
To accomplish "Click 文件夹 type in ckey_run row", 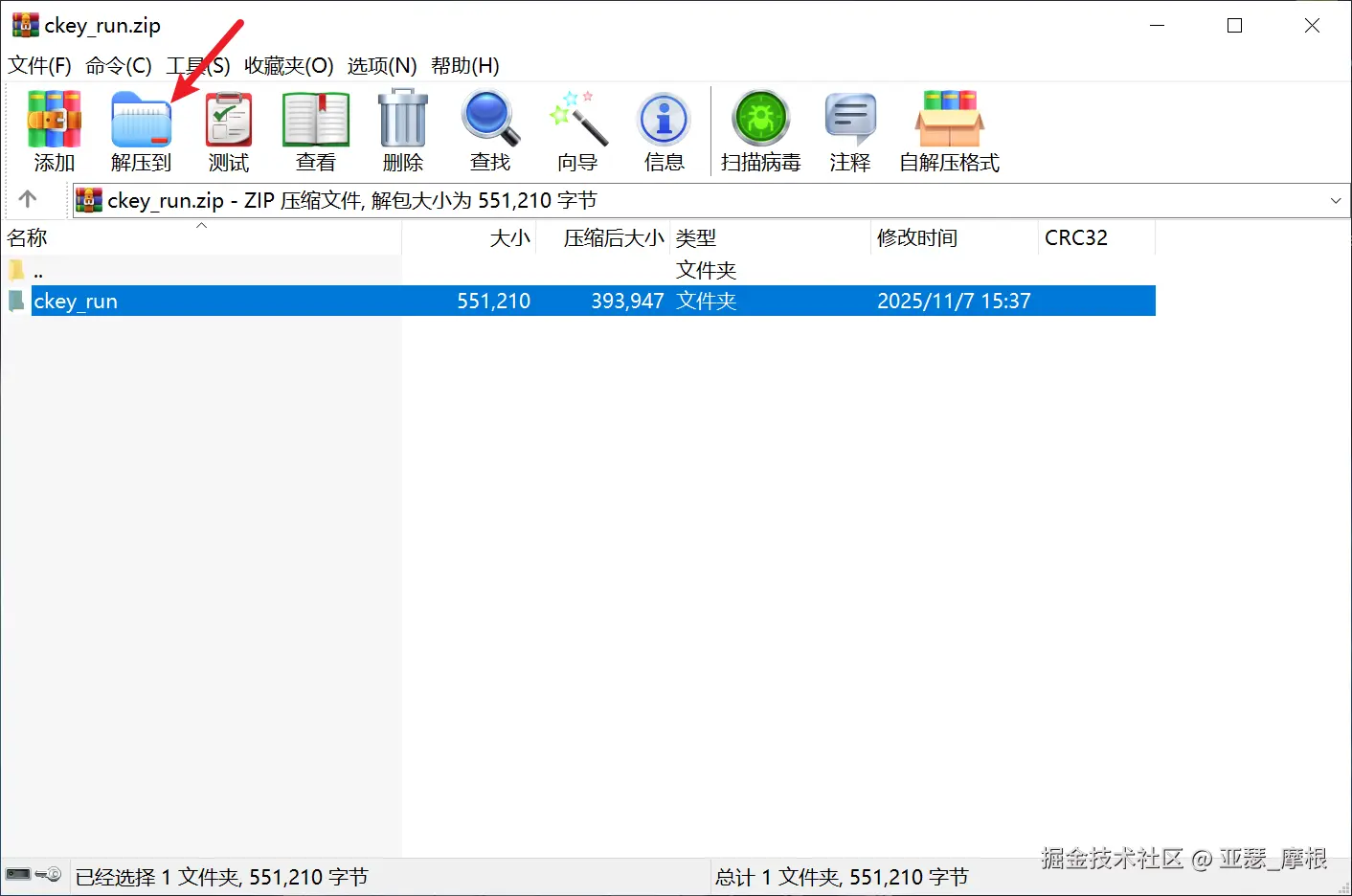I will 706,301.
